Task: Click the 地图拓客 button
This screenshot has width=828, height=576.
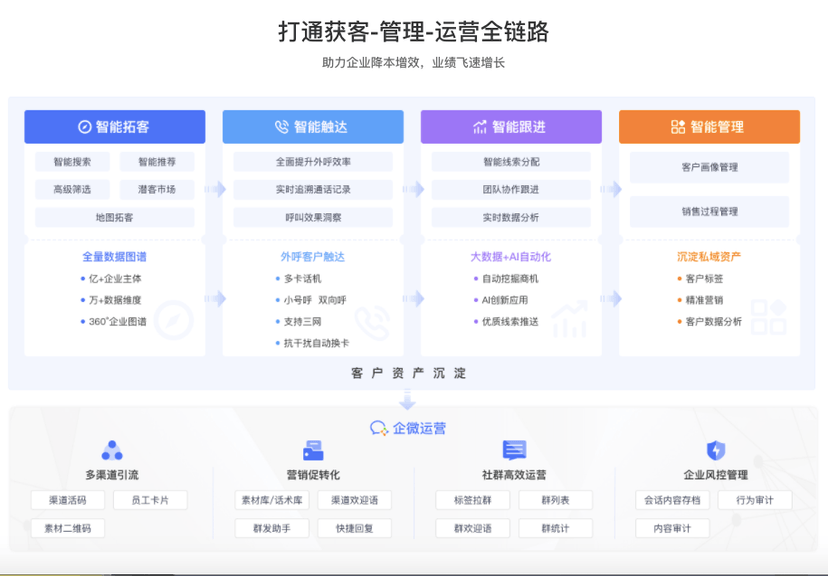Action: pos(115,217)
